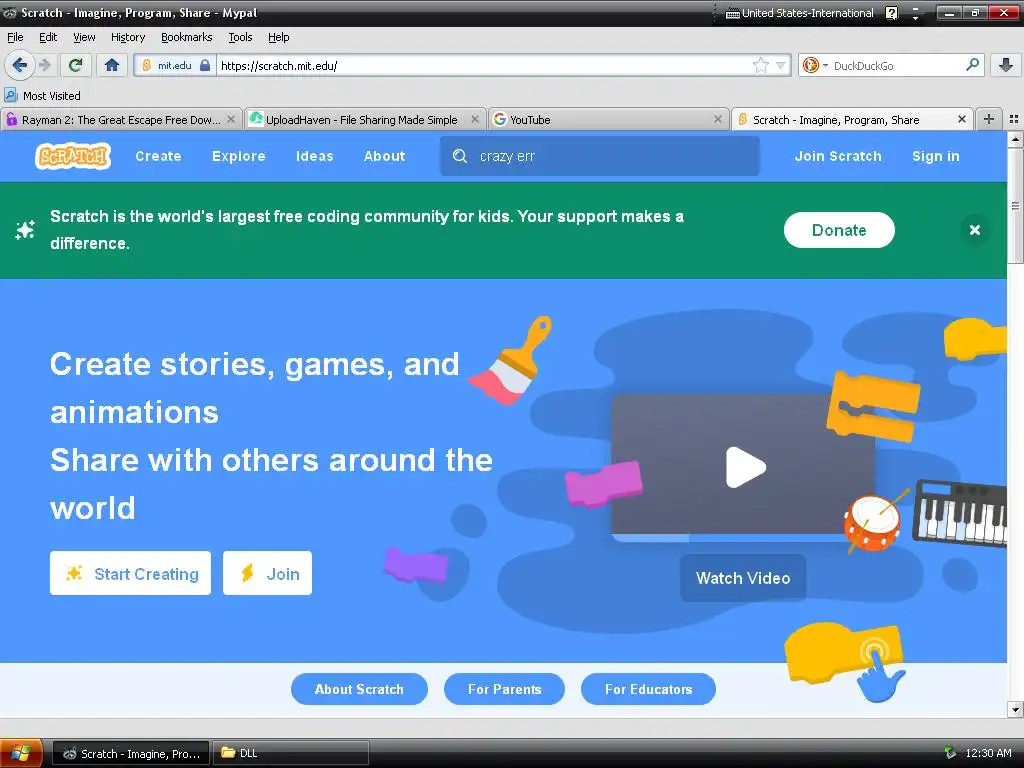Open the Help menu

[278, 37]
